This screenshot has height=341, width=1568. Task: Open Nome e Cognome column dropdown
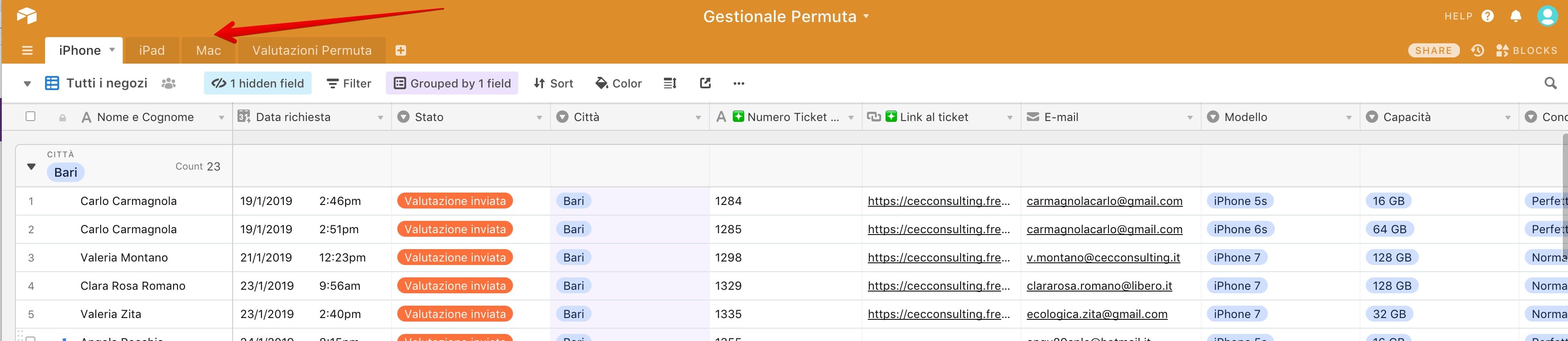(x=222, y=117)
